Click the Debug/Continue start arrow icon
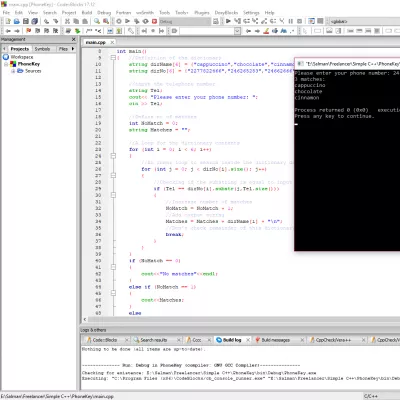This screenshot has width=400, height=400. click(x=228, y=21)
